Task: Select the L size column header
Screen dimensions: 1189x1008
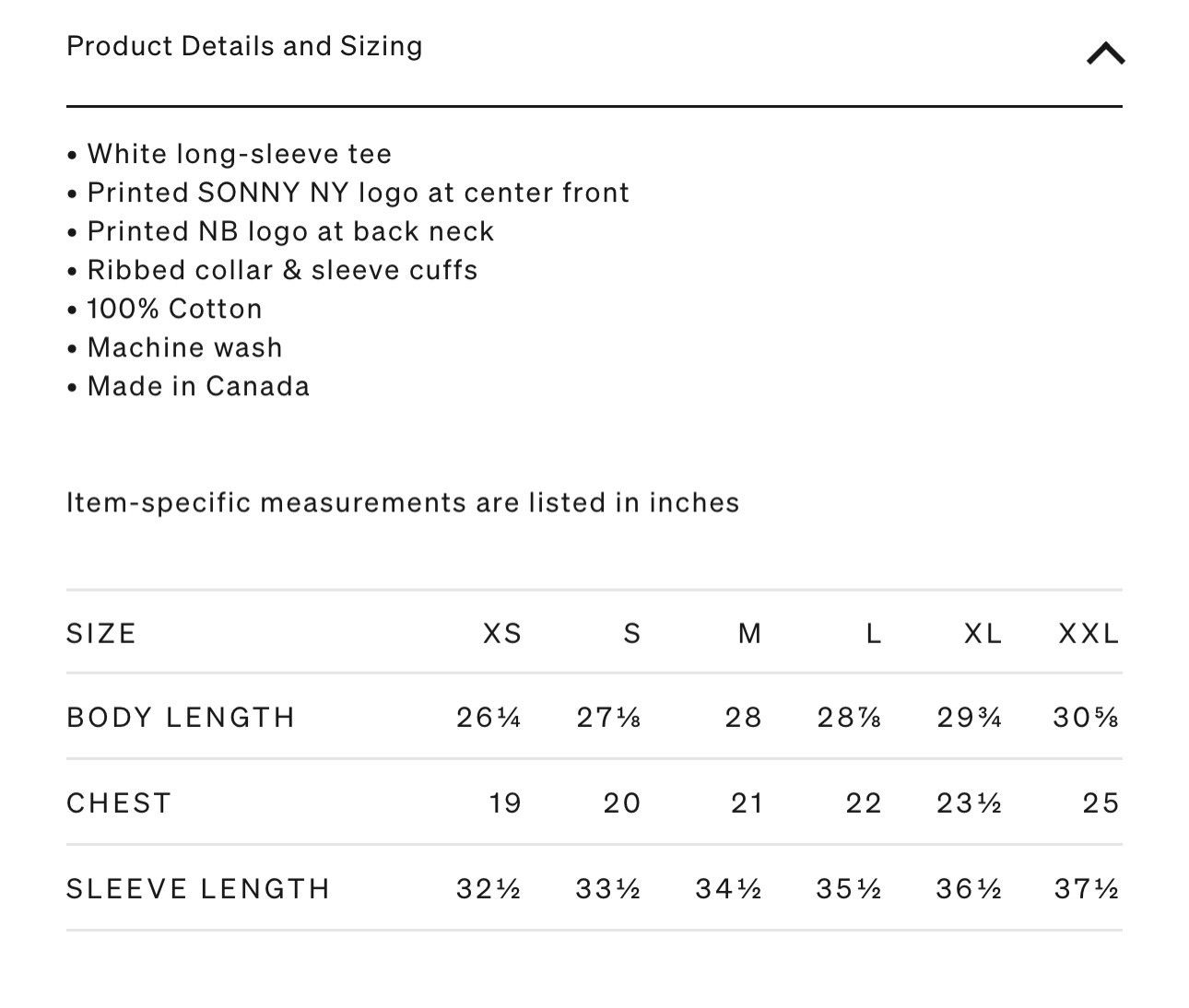Action: coord(874,633)
